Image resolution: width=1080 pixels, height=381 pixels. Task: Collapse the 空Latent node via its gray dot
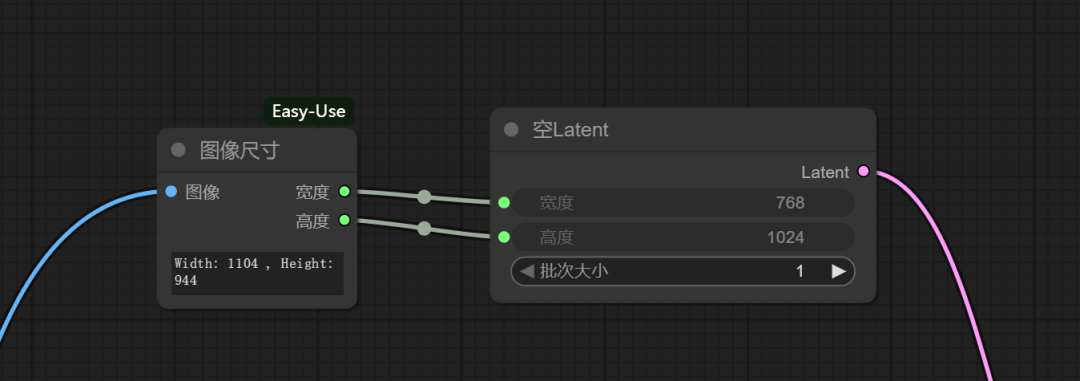pos(511,130)
